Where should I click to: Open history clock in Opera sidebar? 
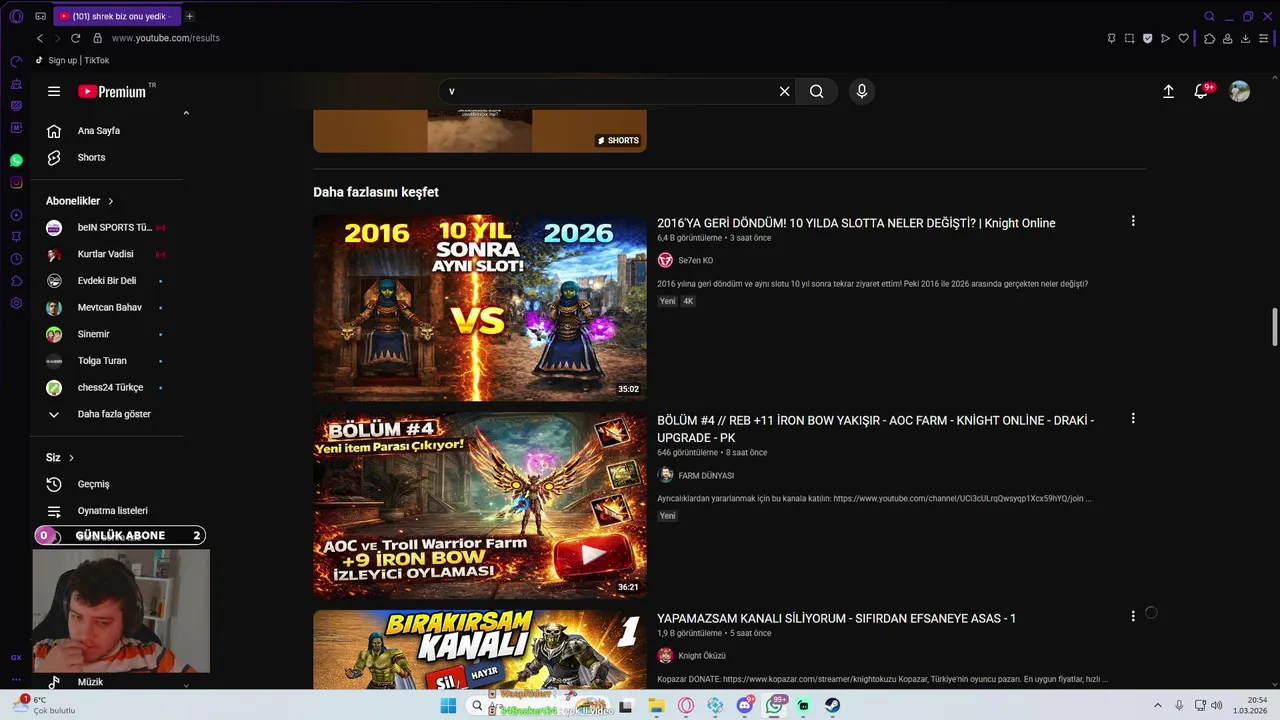click(16, 259)
